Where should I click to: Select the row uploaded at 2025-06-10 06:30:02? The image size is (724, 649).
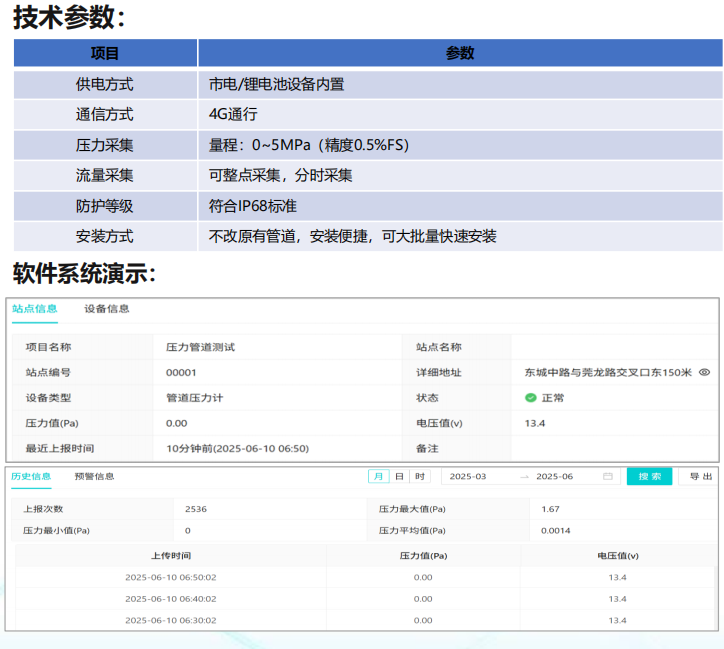(170, 620)
